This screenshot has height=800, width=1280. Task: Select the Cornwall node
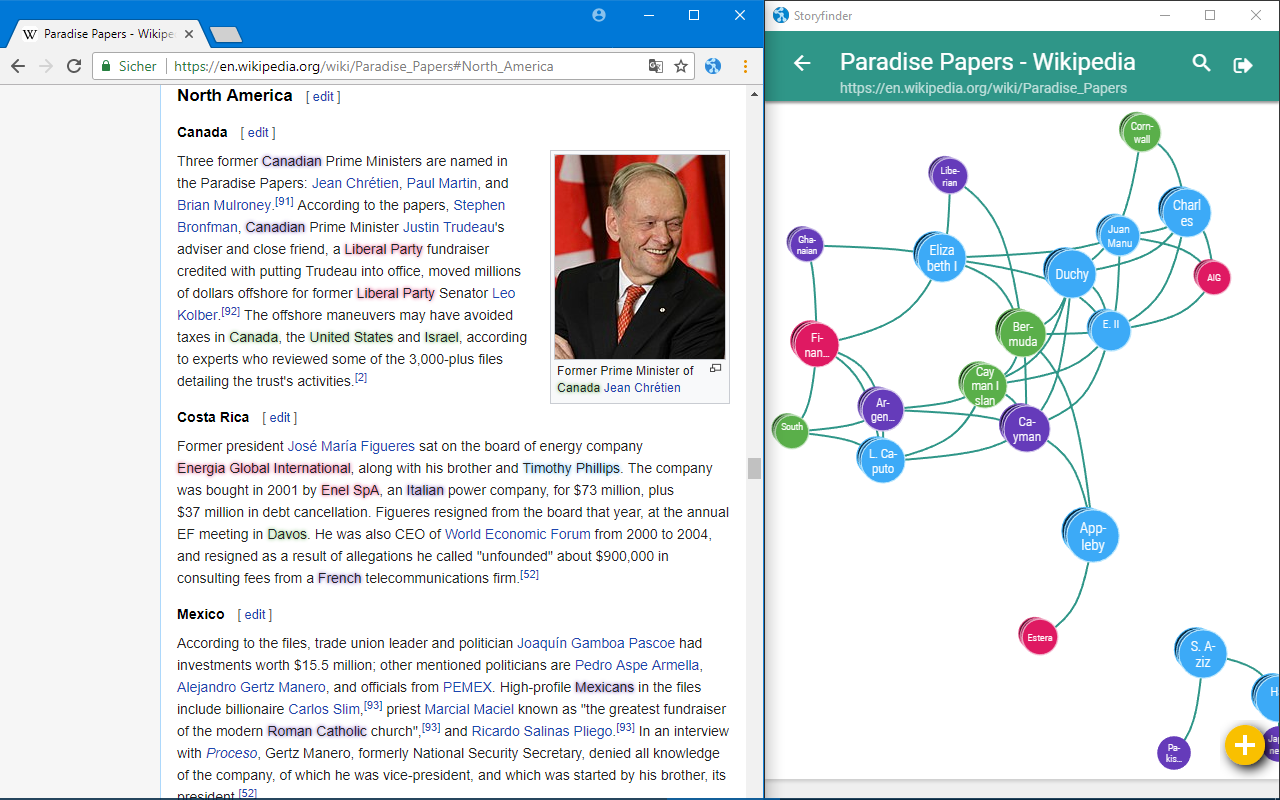(1141, 133)
